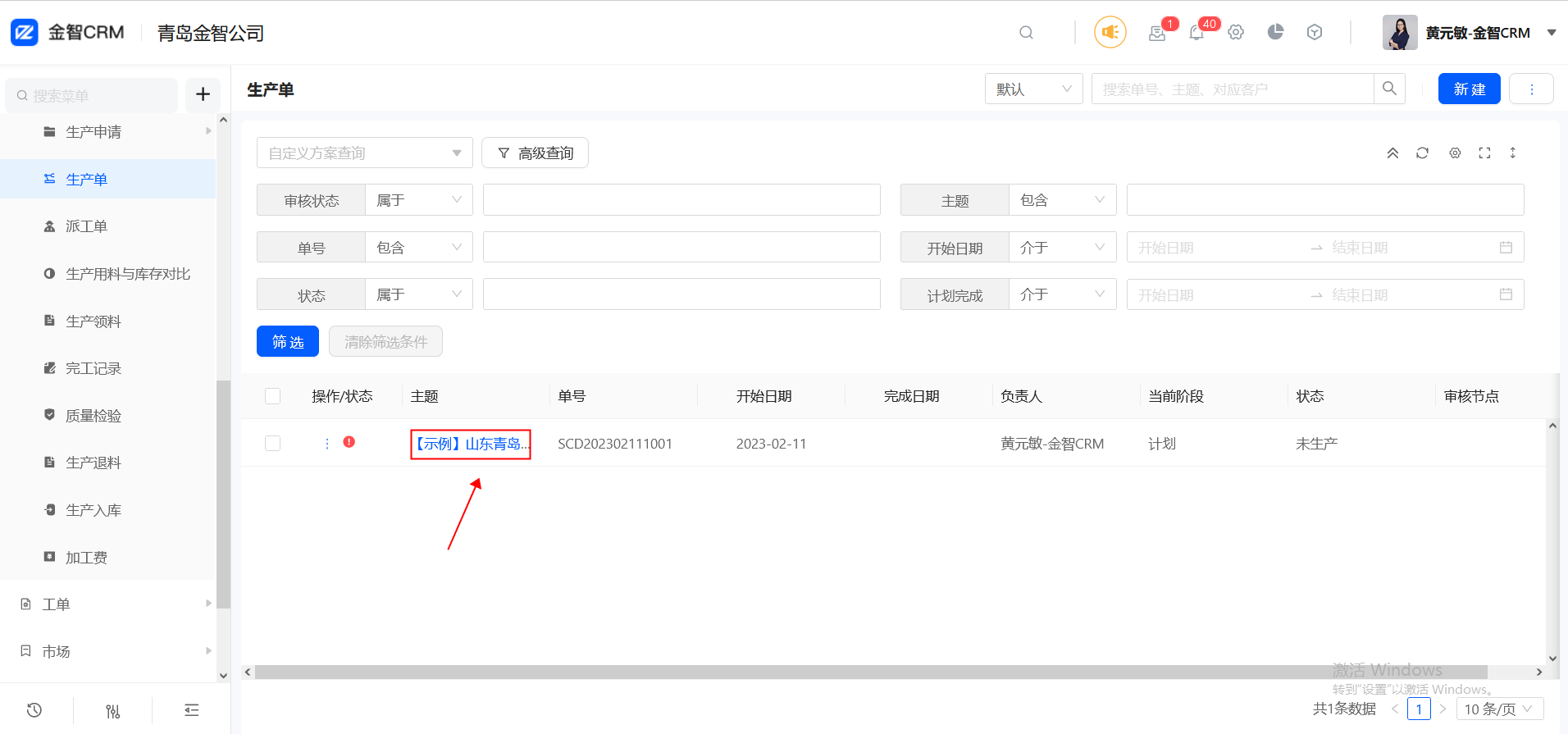Open 开始日期 operator dropdown 介于

click(x=1063, y=247)
